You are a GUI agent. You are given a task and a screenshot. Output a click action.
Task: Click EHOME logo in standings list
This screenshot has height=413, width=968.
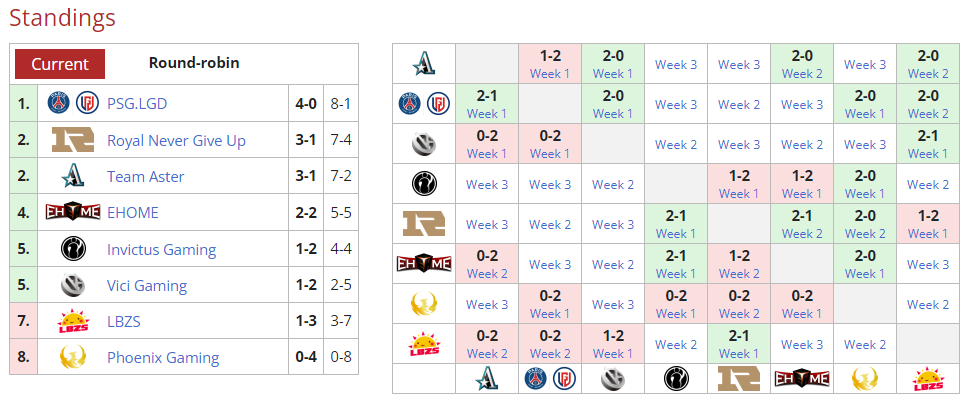click(x=73, y=212)
